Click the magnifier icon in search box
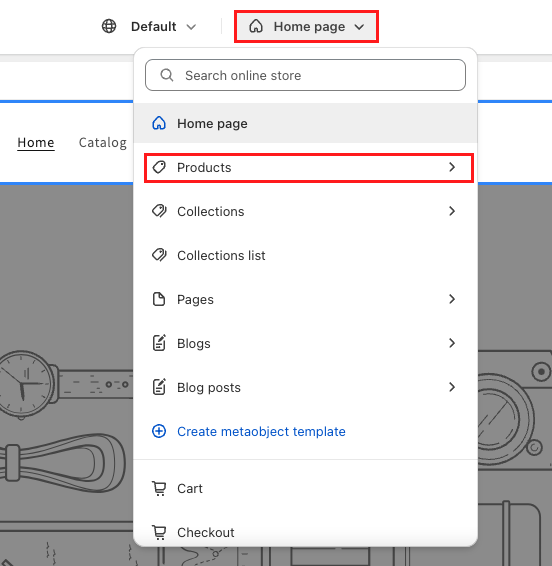 pyautogui.click(x=167, y=75)
